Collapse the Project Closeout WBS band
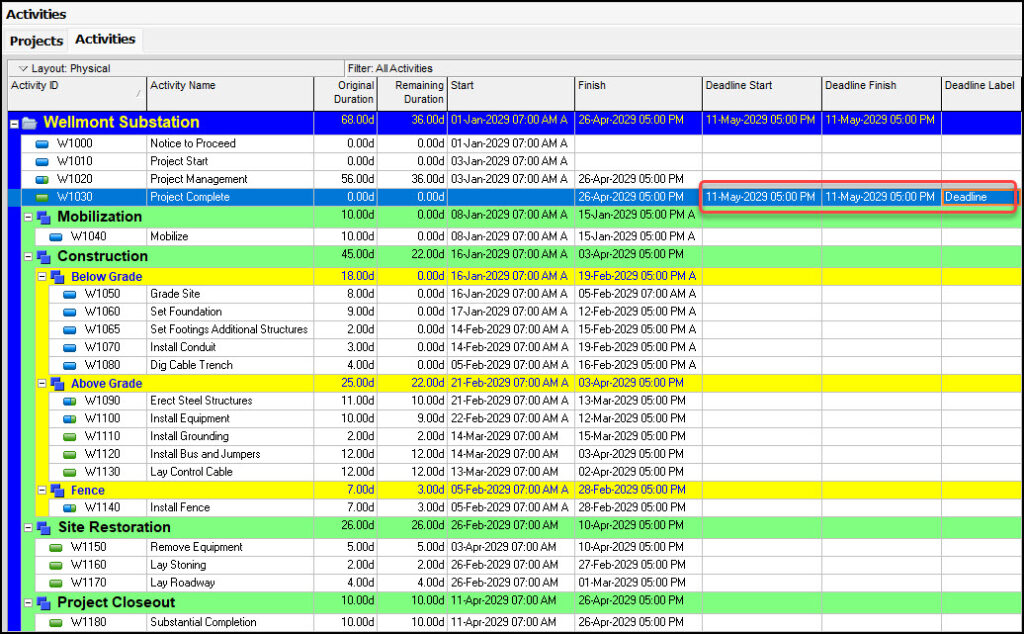1024x634 pixels. click(28, 602)
